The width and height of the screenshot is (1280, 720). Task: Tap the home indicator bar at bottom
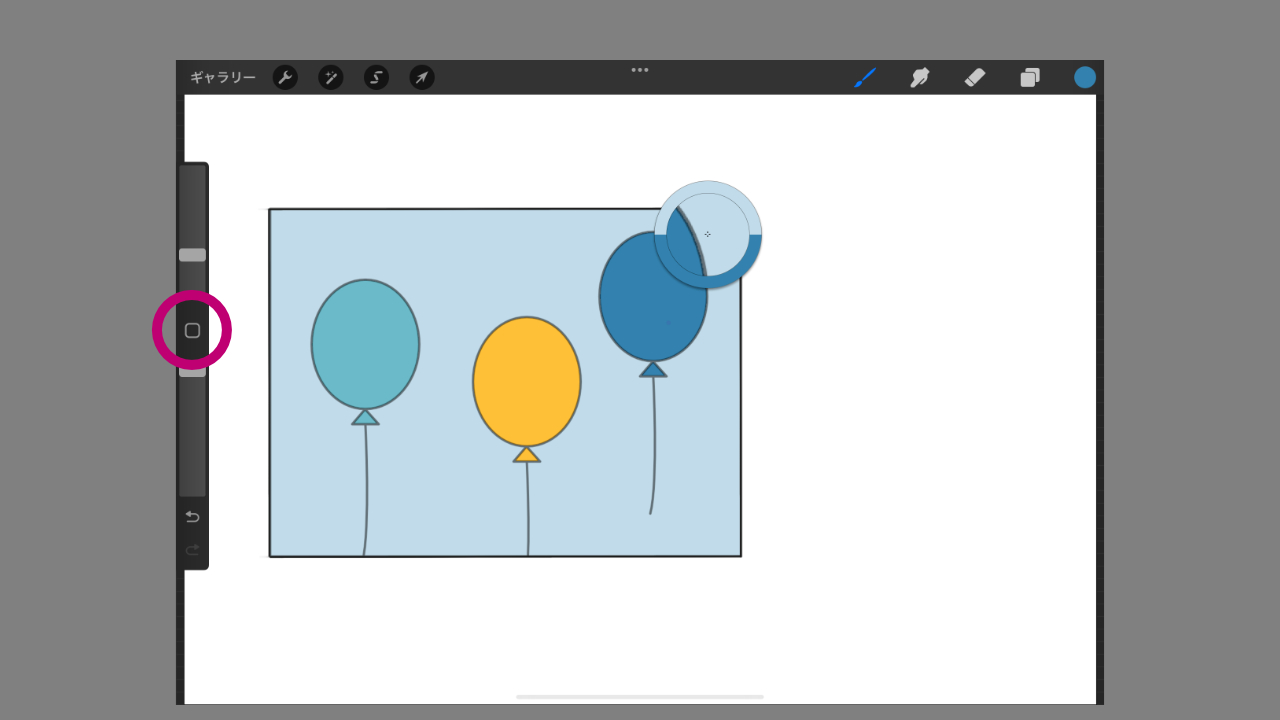640,697
